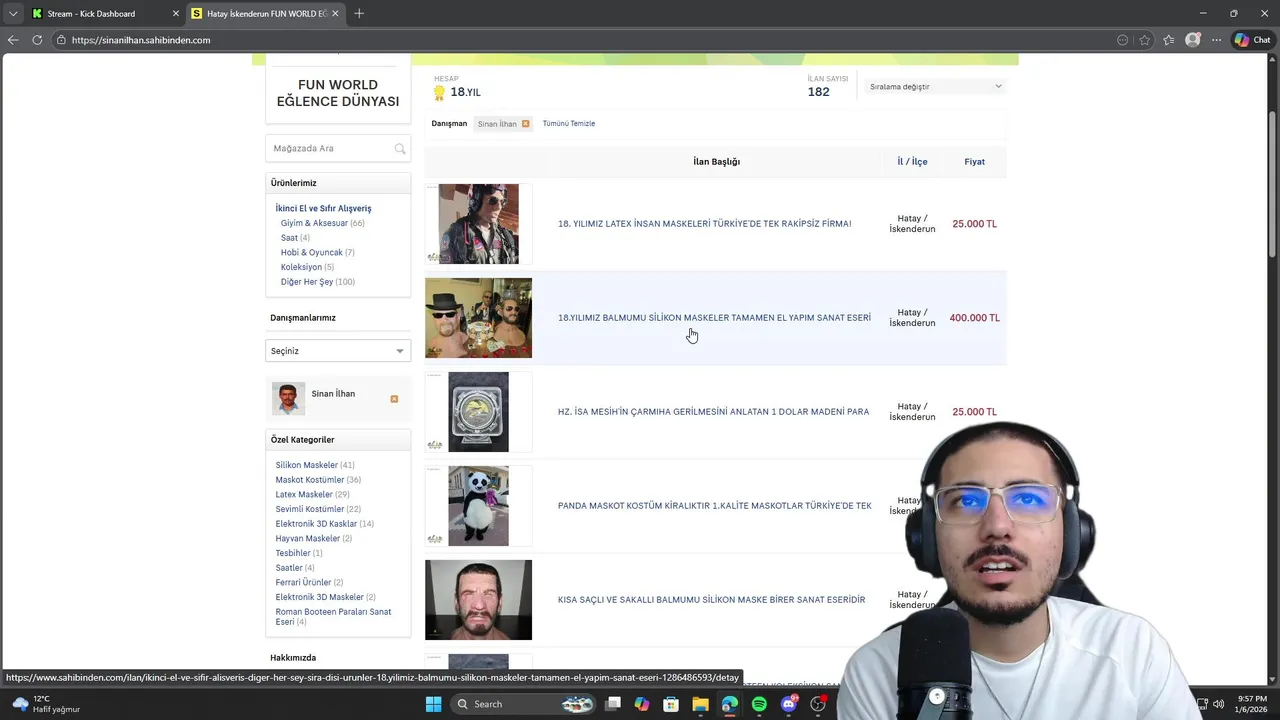The image size is (1280, 720).
Task: Click the bearded silicone mask thumbnail
Action: [x=478, y=600]
